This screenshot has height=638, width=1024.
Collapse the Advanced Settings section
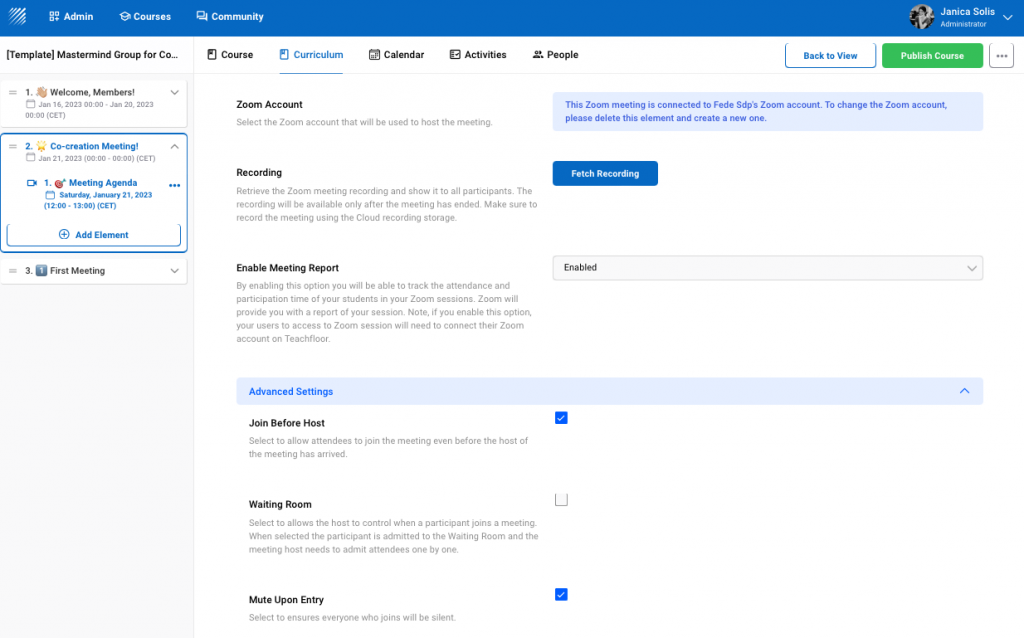[964, 391]
